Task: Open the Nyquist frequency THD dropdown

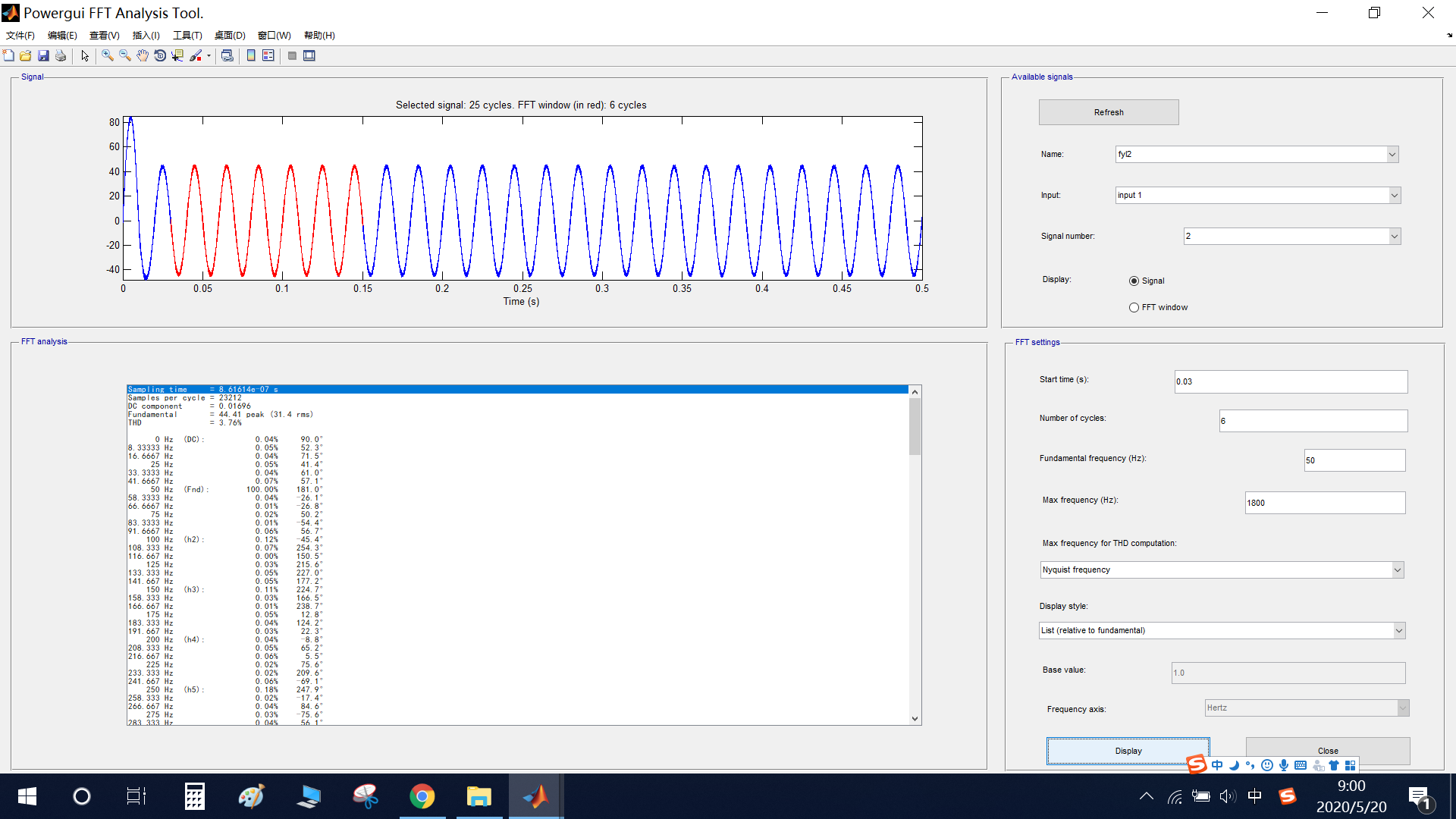Action: tap(1399, 570)
